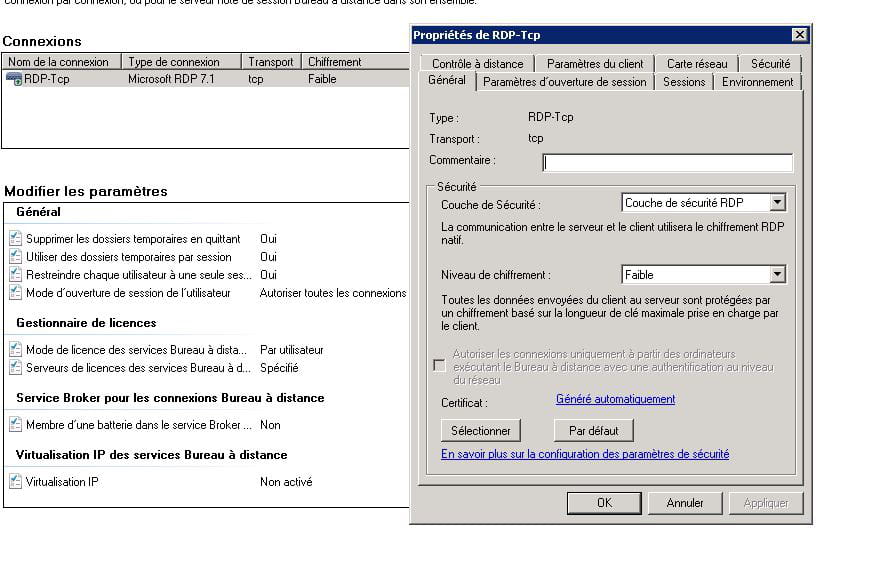
Task: Click the RDP-Tcp connection icon
Action: tap(14, 79)
